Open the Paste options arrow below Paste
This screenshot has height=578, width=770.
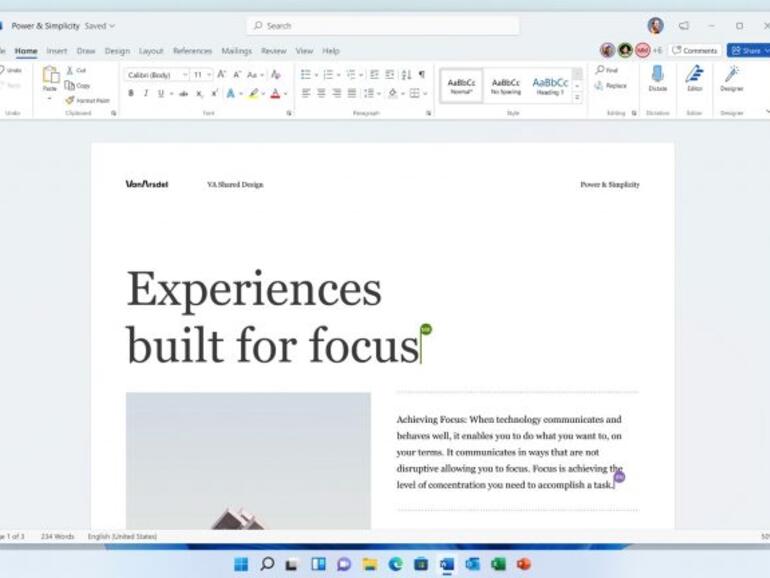(50, 99)
